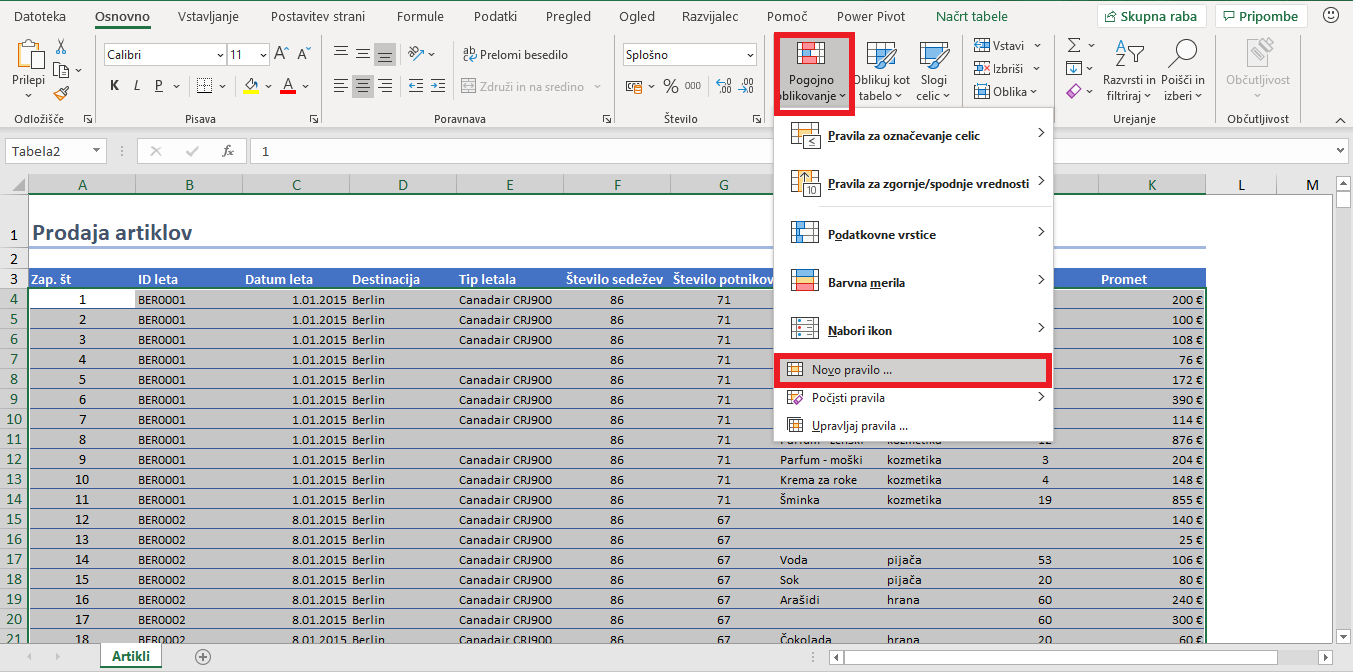Toggle Prelomi besedilo wrap text
This screenshot has height=672, width=1353.
516,54
